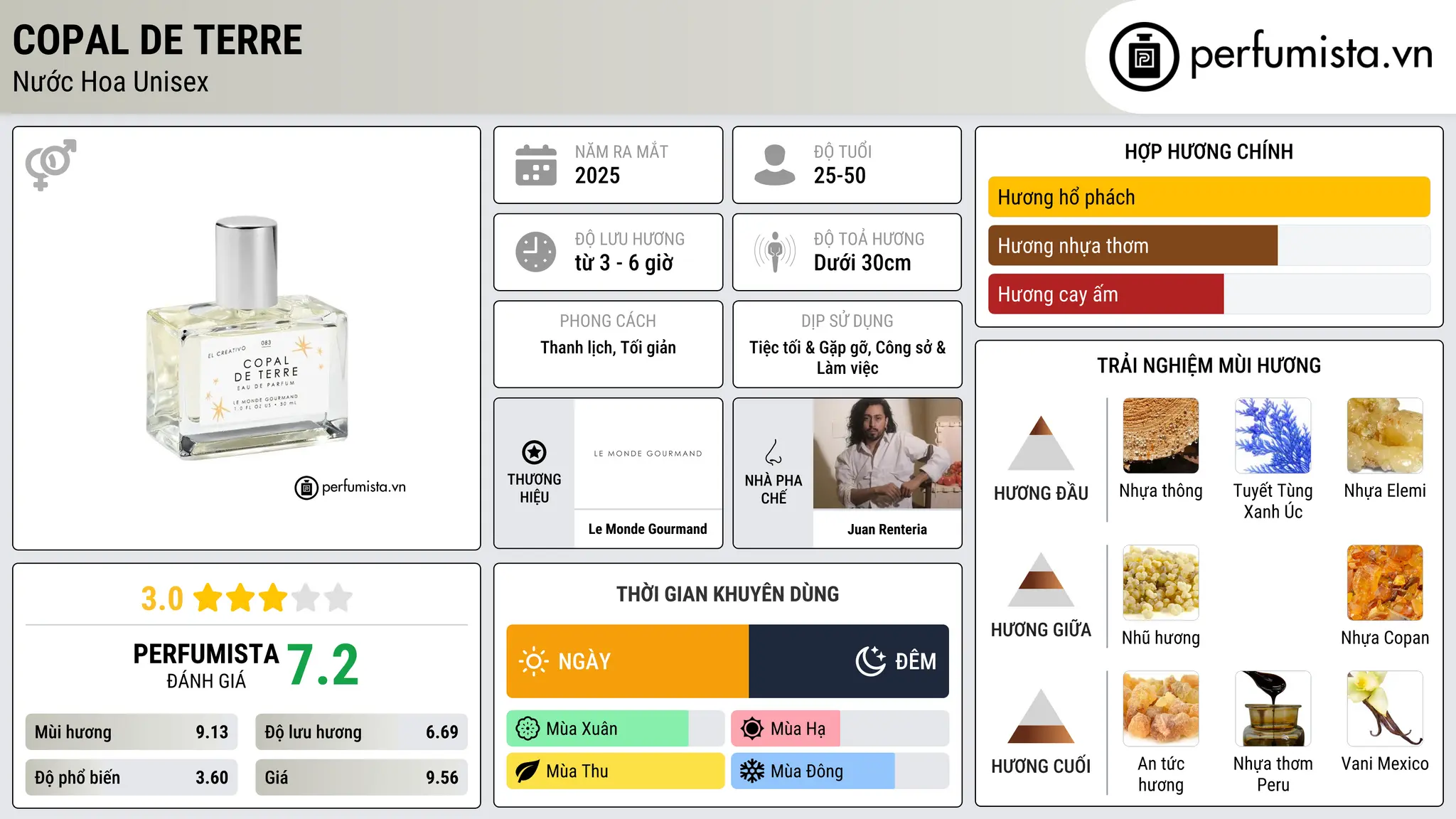Image resolution: width=1456 pixels, height=819 pixels.
Task: Click the clock icon beside Độ lưu hương
Action: 536,252
